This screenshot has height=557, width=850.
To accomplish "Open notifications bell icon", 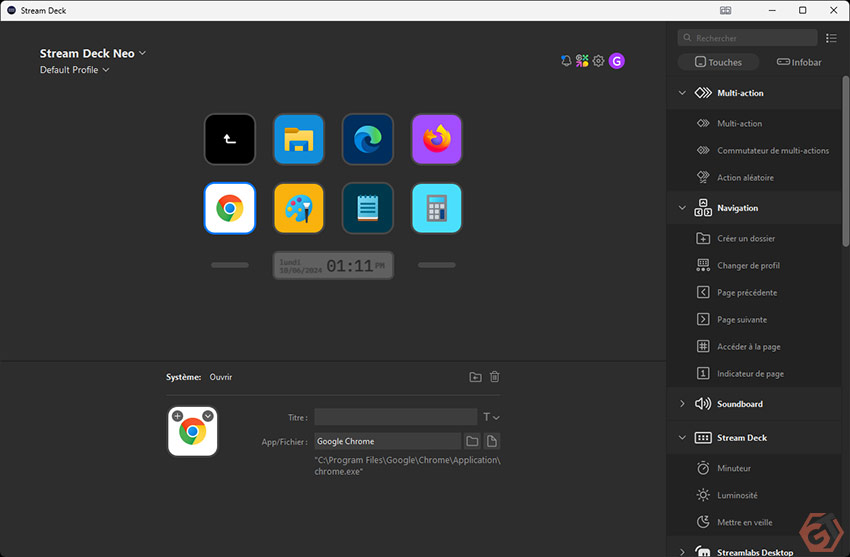I will click(x=566, y=61).
